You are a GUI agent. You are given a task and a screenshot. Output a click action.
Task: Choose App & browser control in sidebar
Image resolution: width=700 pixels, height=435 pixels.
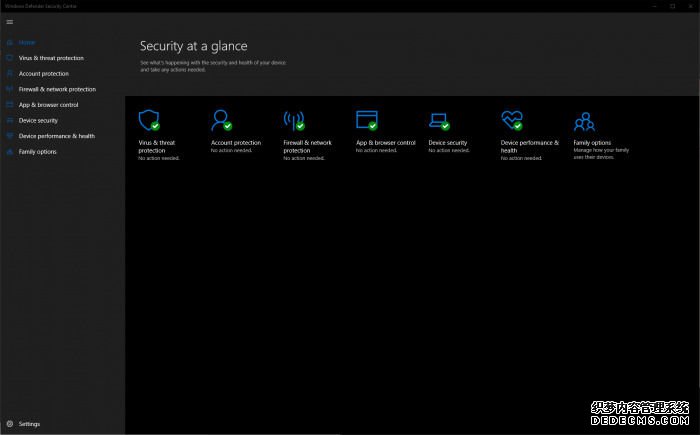click(48, 105)
